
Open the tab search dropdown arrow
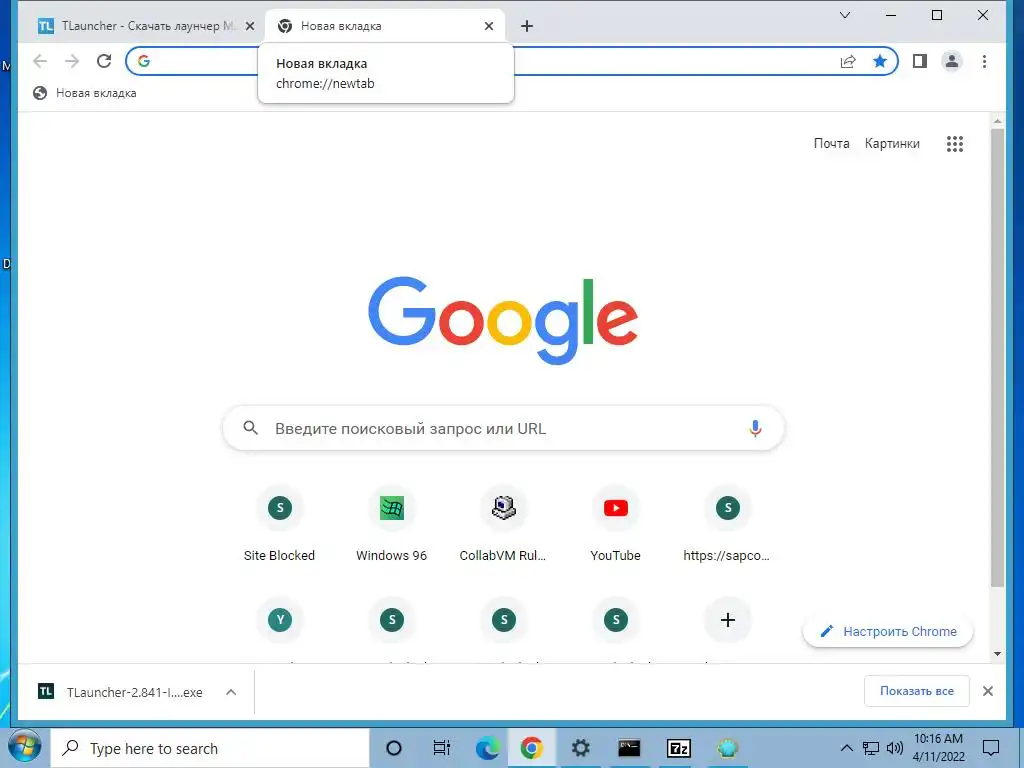coord(844,15)
